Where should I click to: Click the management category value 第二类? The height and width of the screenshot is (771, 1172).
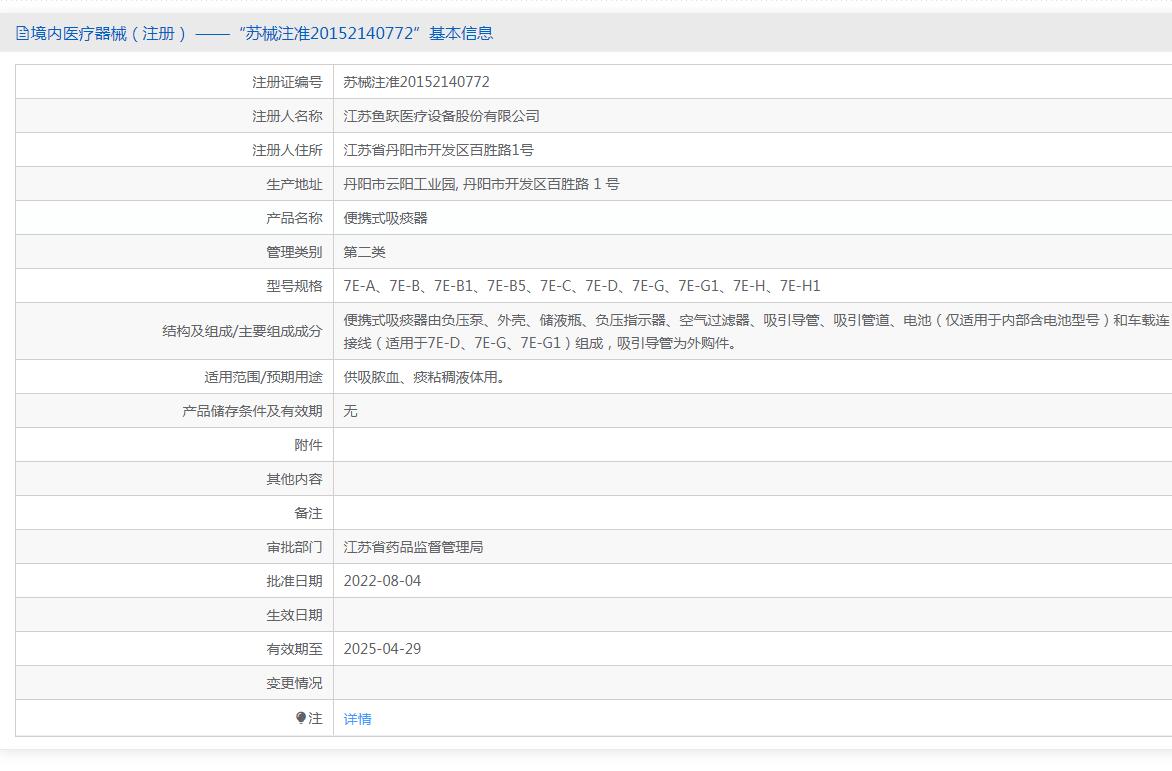(364, 252)
